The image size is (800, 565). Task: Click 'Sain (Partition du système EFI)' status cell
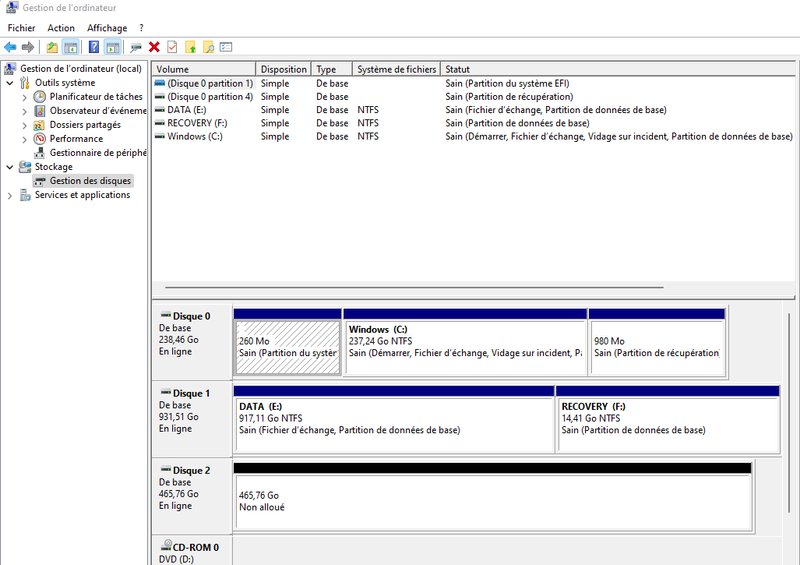507,83
